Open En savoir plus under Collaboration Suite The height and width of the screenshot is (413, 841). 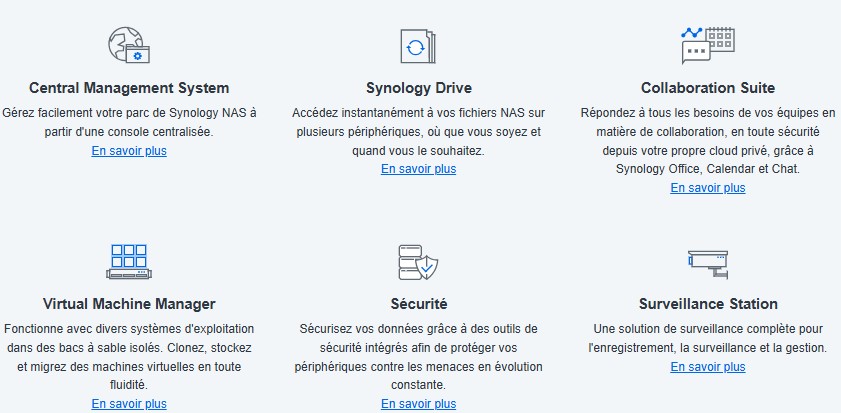point(708,188)
